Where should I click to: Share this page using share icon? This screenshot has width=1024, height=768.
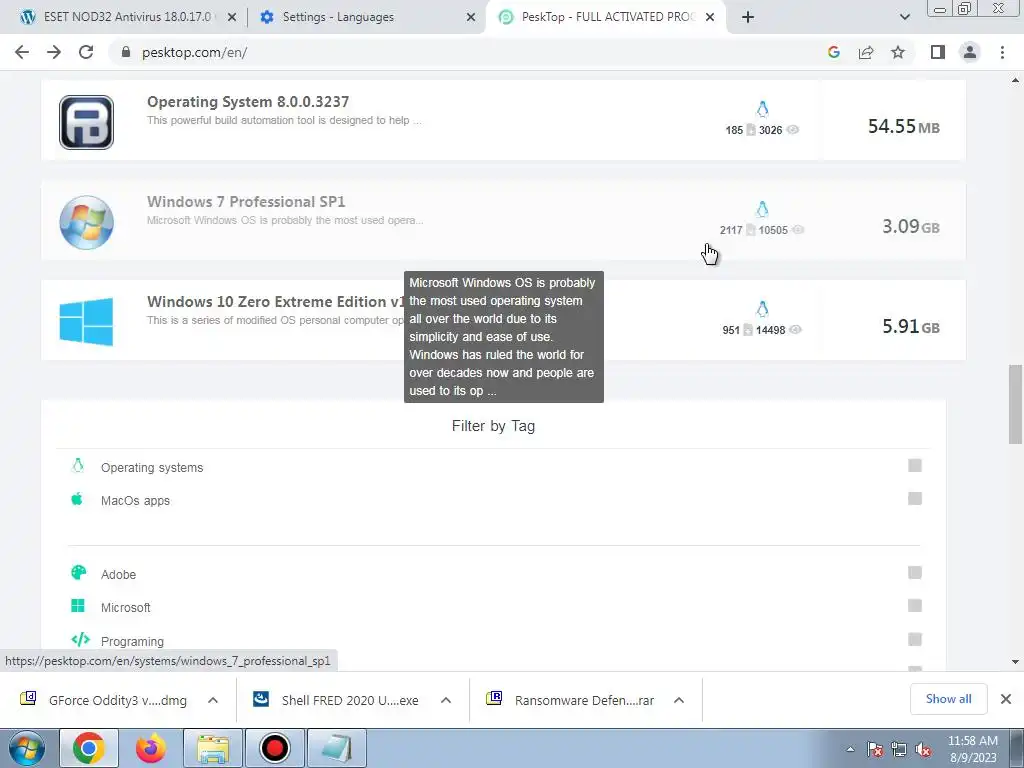[866, 52]
